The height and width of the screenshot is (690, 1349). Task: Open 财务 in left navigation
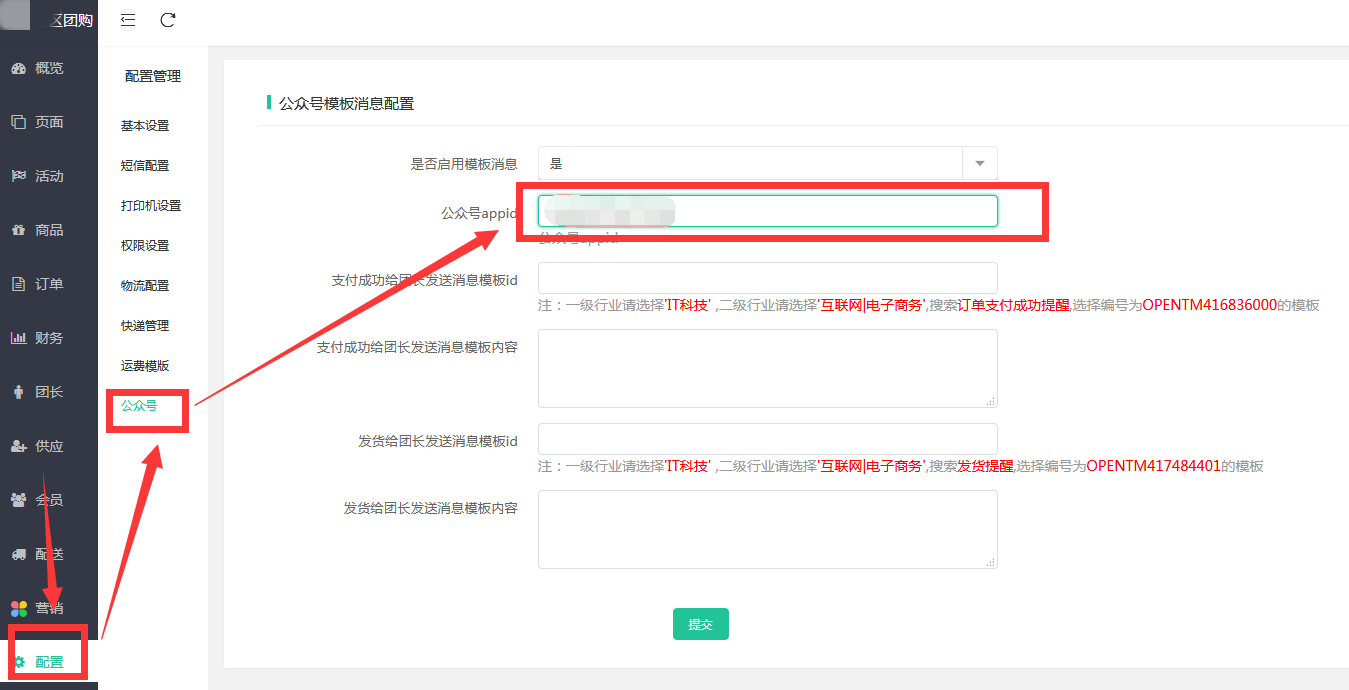point(49,338)
